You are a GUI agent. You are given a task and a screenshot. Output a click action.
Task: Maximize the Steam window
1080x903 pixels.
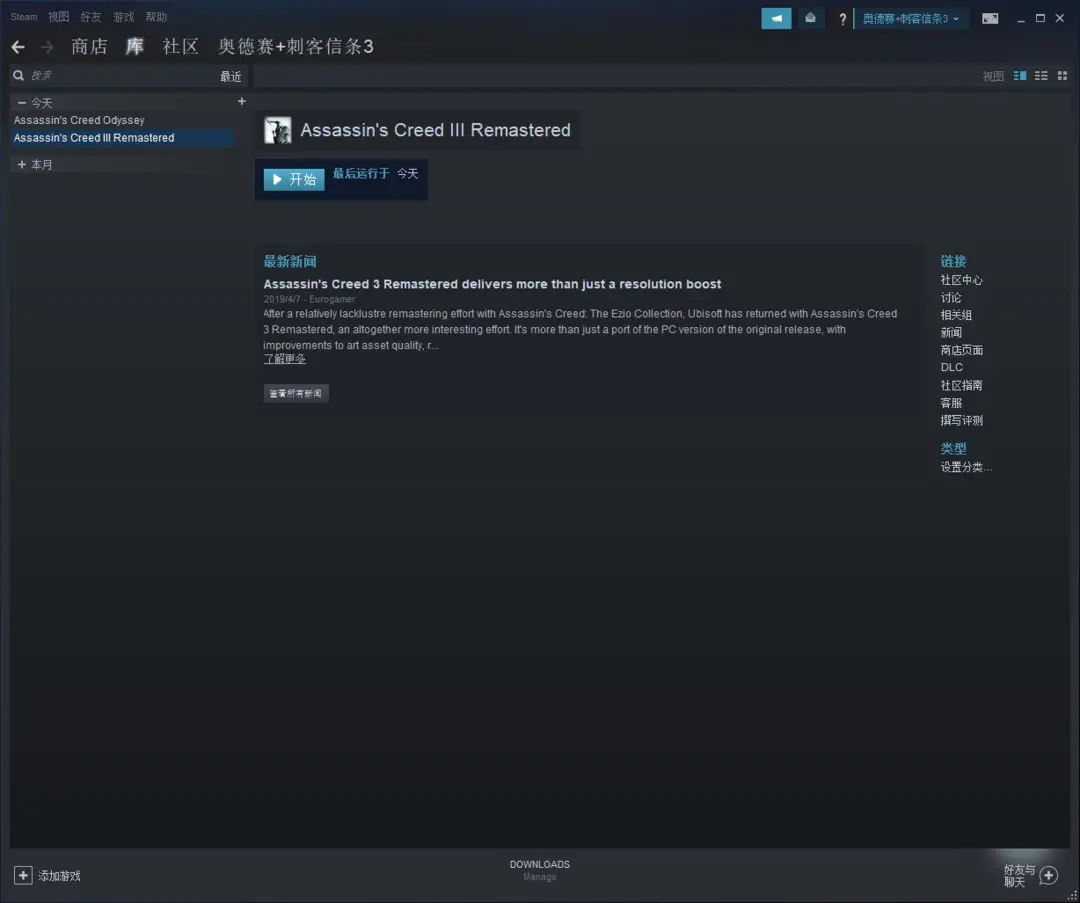(1040, 19)
